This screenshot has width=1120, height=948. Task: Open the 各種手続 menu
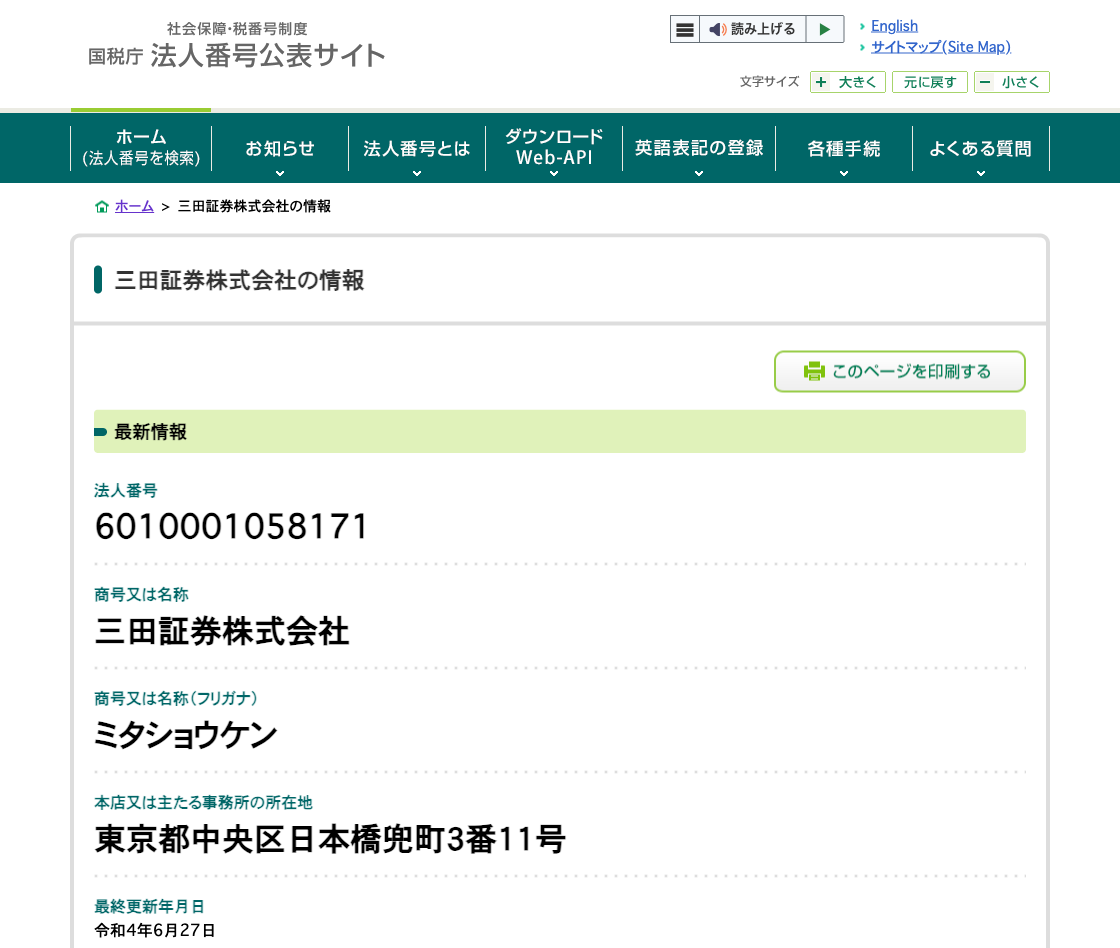click(x=844, y=148)
